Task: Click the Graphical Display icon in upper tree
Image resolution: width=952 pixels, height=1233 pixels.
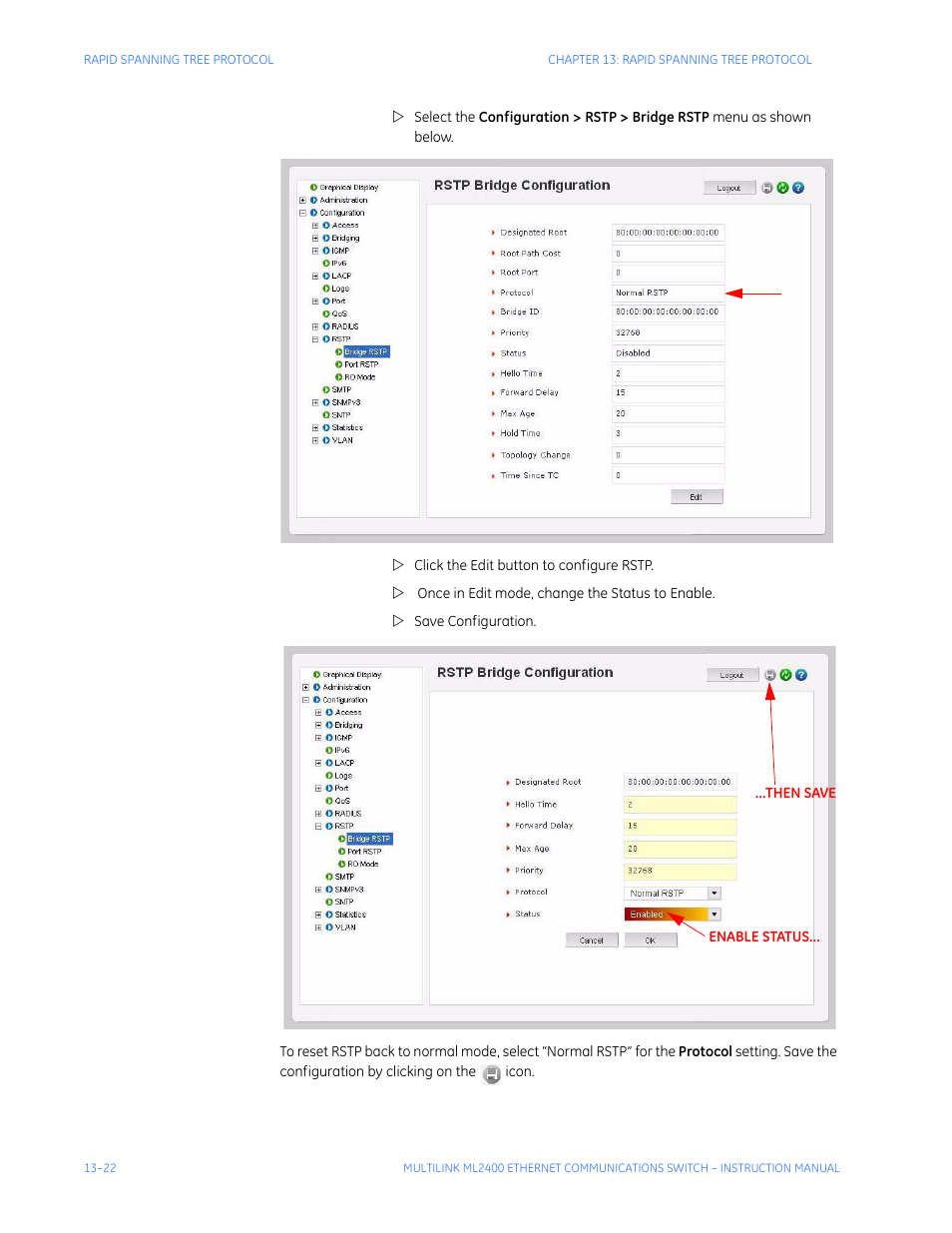Action: tap(313, 188)
